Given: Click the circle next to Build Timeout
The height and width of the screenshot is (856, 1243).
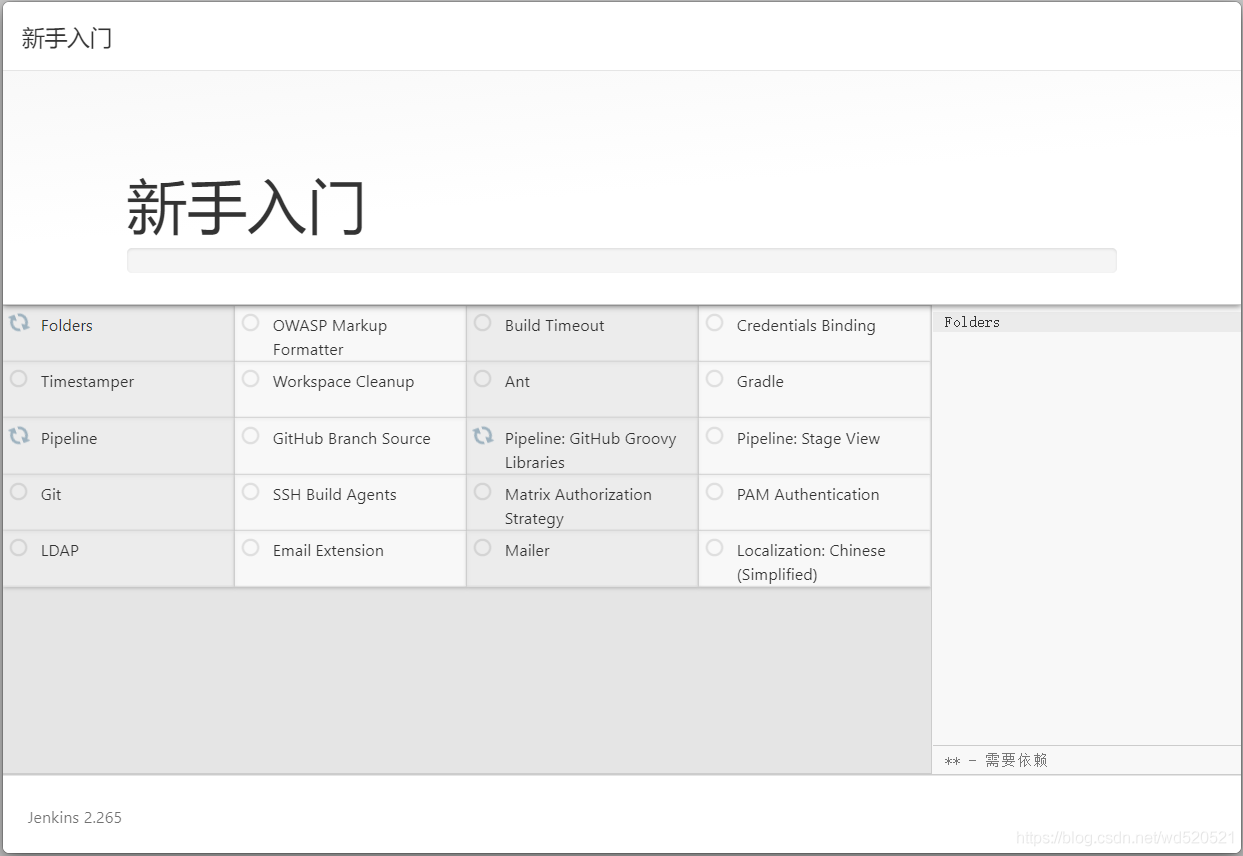Looking at the screenshot, I should pos(483,322).
